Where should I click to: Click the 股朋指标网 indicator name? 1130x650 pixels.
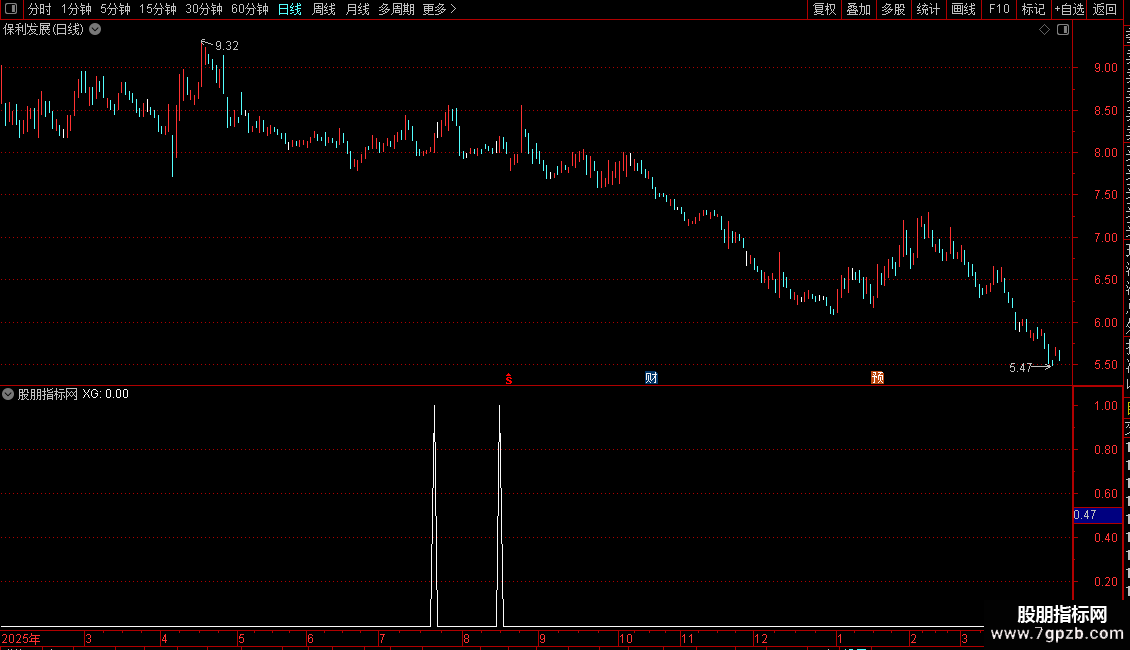[x=48, y=394]
